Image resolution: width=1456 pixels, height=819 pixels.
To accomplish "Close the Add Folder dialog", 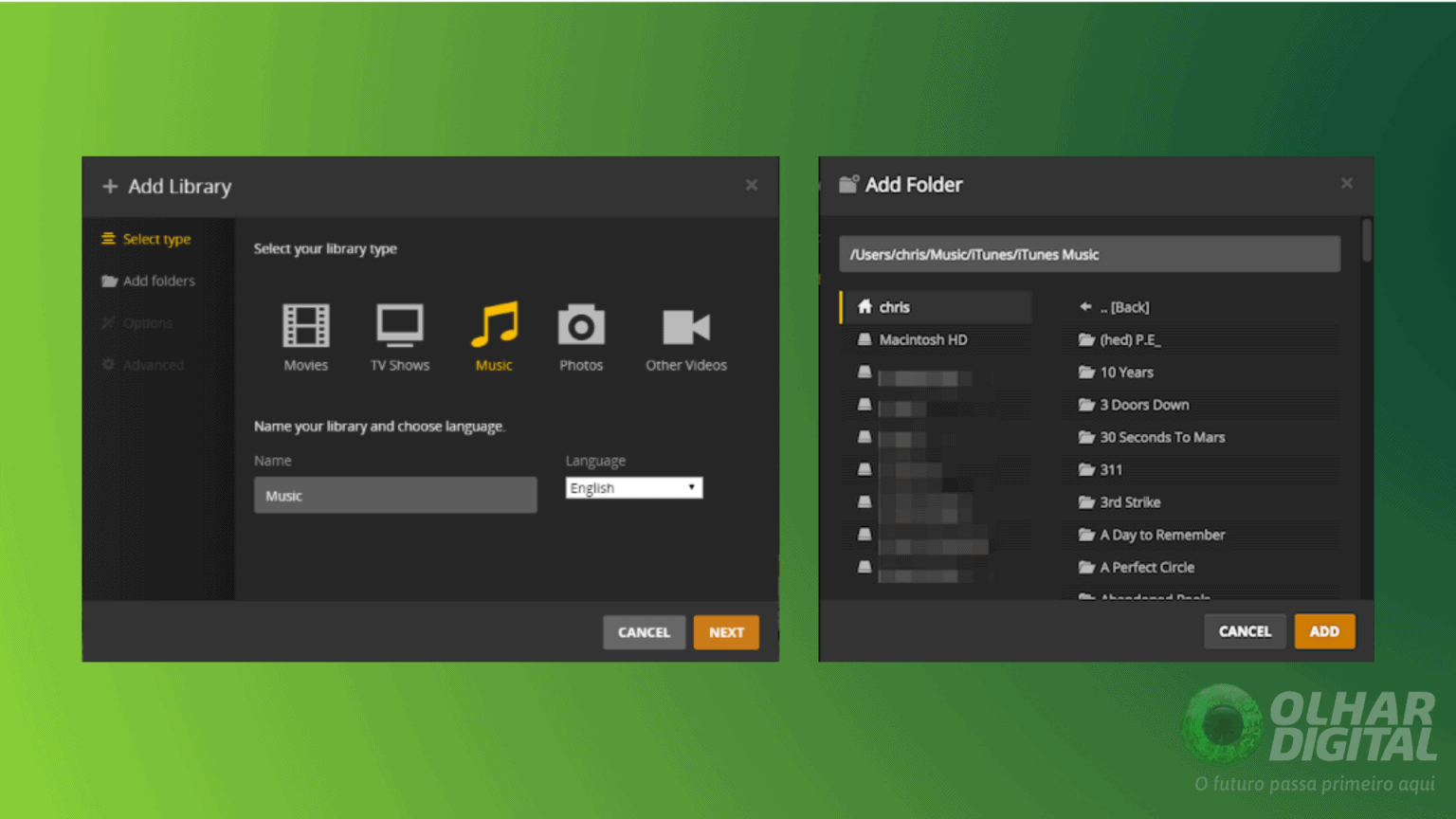I will [x=1347, y=183].
